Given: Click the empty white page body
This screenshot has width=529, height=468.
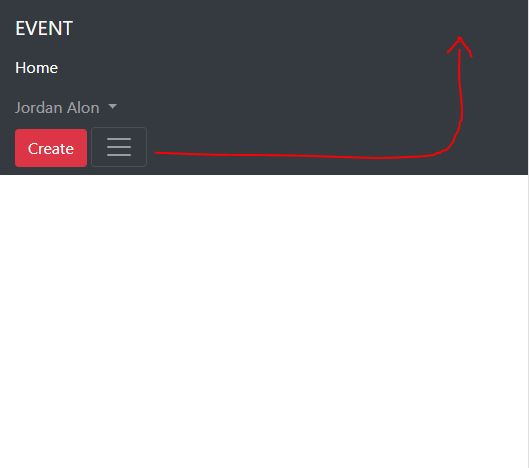Looking at the screenshot, I should click(x=264, y=321).
